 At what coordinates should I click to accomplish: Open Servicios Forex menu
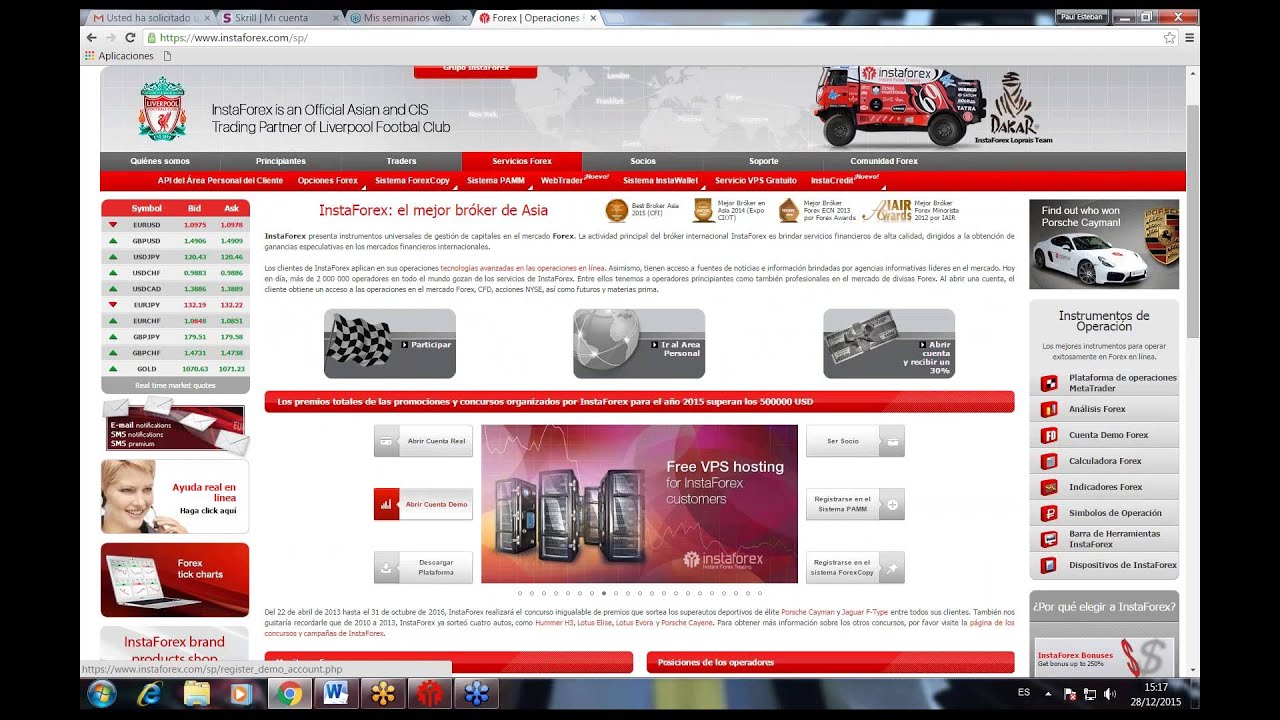[x=522, y=161]
